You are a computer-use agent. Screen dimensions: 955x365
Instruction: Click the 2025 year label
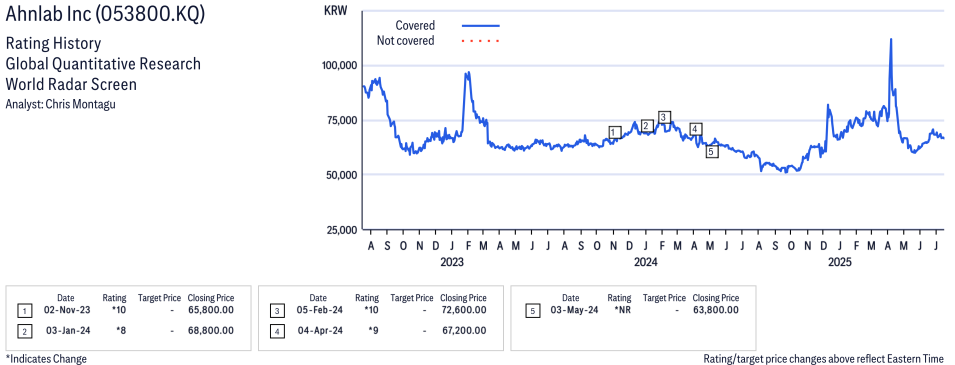tap(839, 263)
